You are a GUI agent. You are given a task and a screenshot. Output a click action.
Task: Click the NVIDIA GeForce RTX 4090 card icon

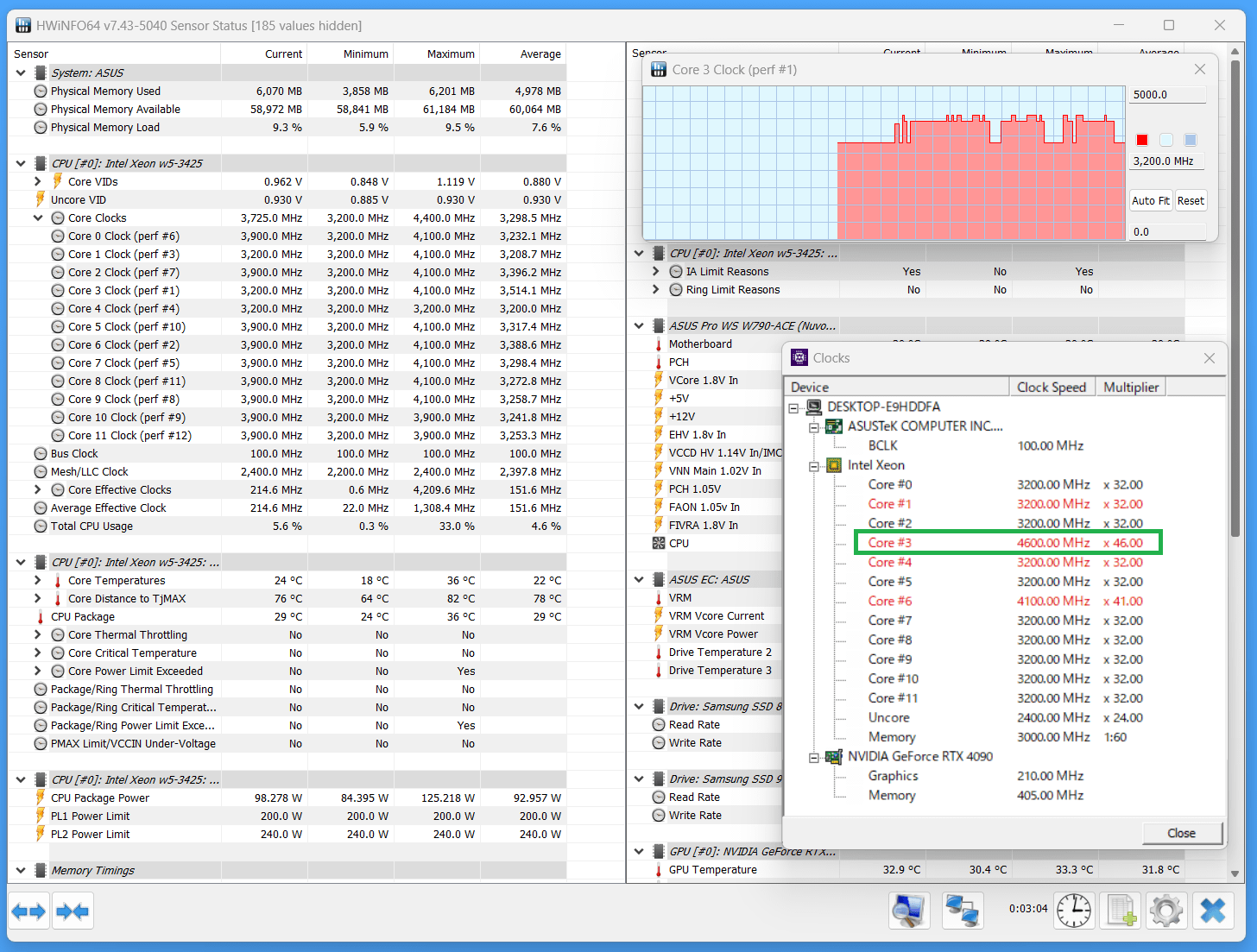coord(834,756)
